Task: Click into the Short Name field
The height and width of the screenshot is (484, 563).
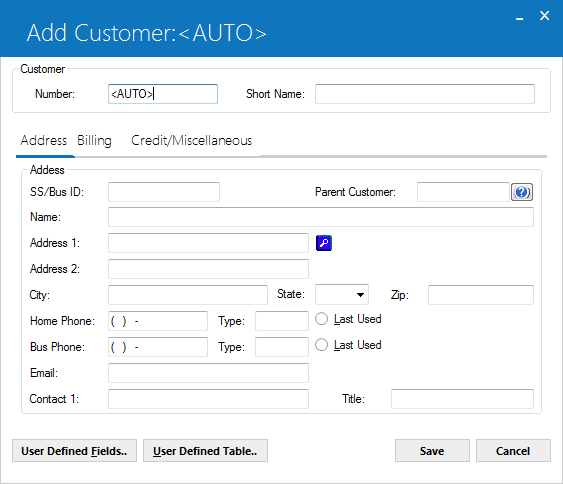Action: [x=425, y=94]
